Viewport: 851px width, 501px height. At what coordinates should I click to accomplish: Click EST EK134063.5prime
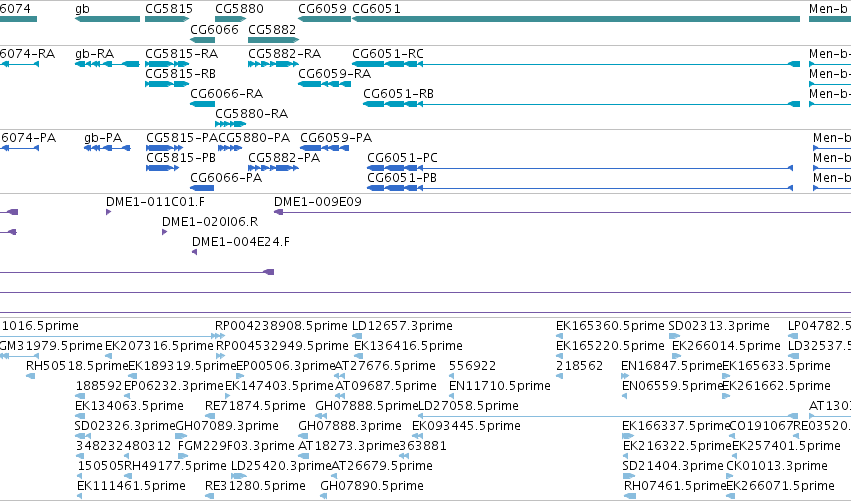129,406
